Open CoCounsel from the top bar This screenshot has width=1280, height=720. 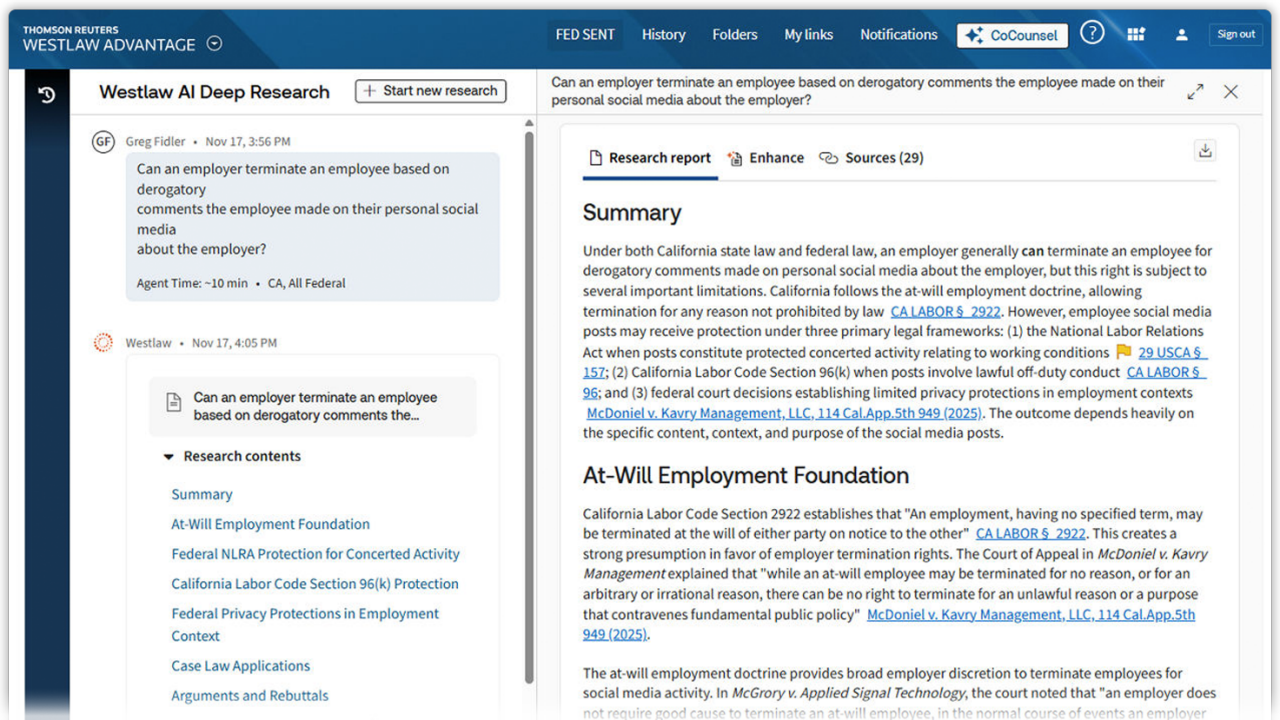pyautogui.click(x=1012, y=35)
